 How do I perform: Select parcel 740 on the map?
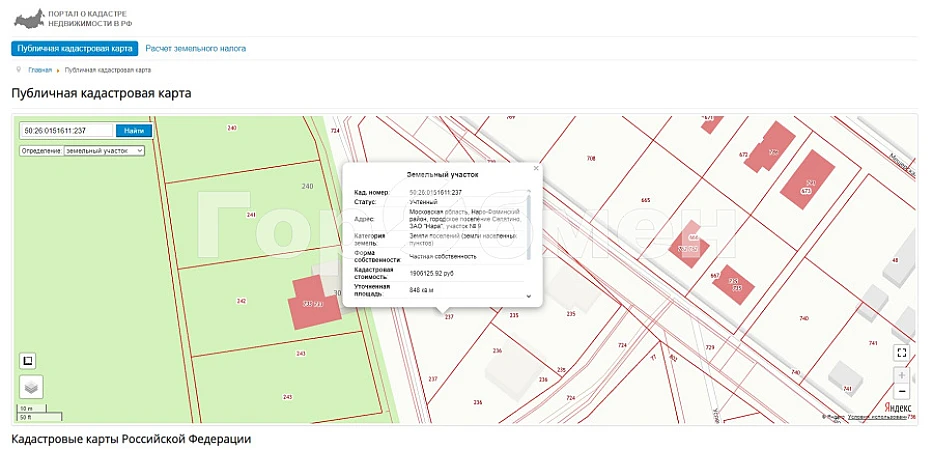(805, 318)
